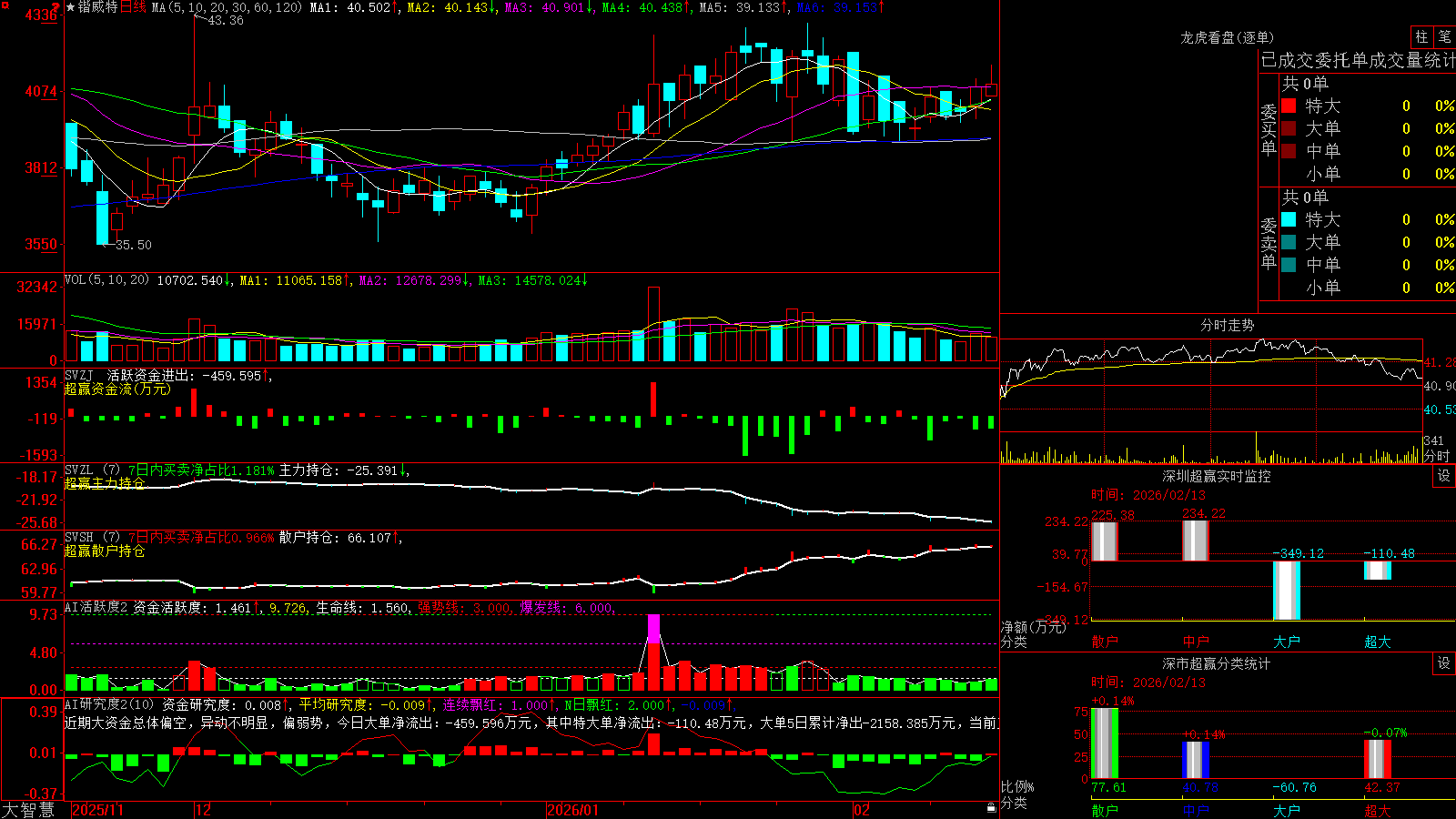Click the SVZL (7) indicator label
The image size is (1456, 819).
point(93,470)
